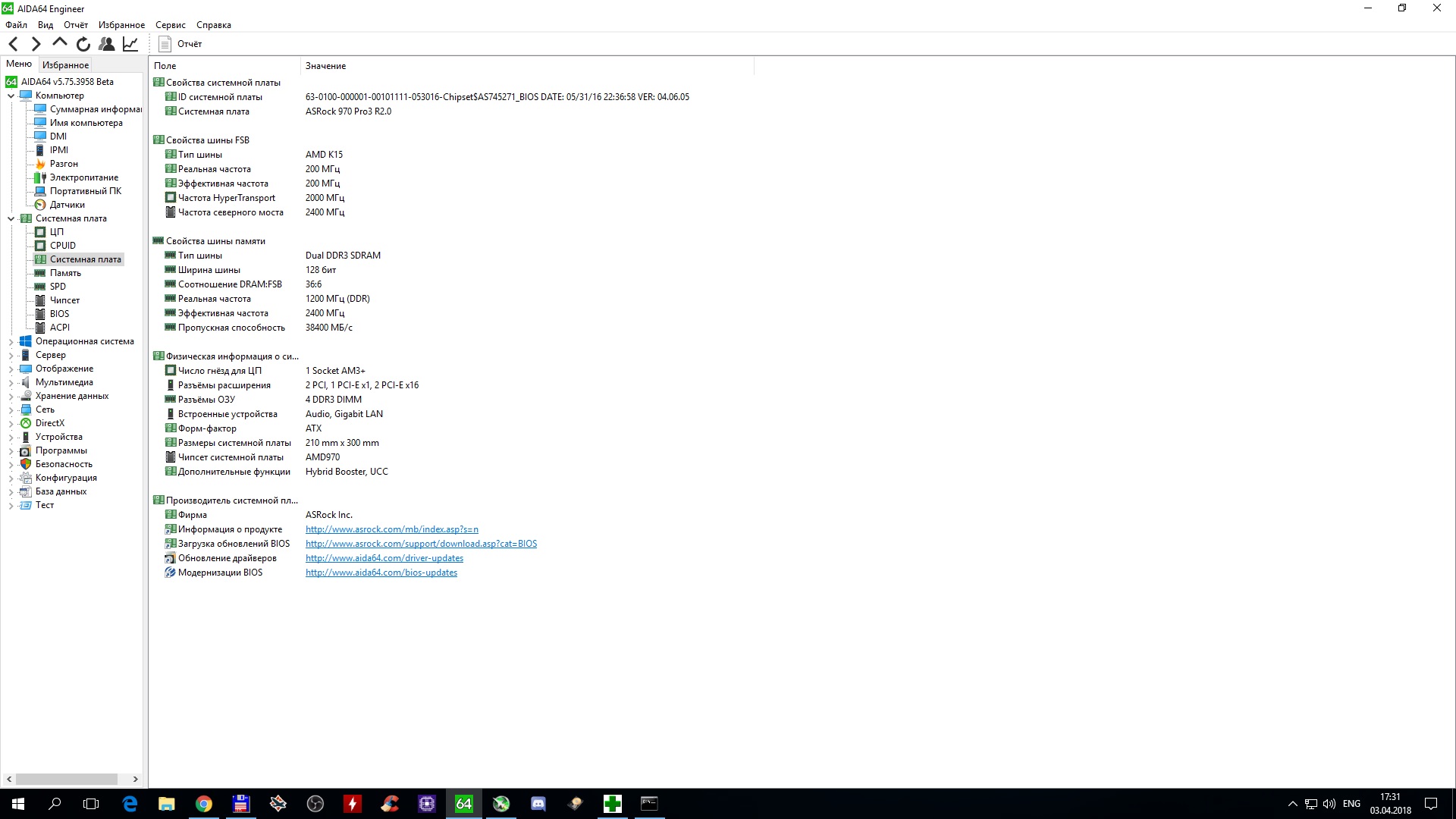Open Discord from the taskbar
This screenshot has width=1456, height=819.
pyautogui.click(x=538, y=804)
